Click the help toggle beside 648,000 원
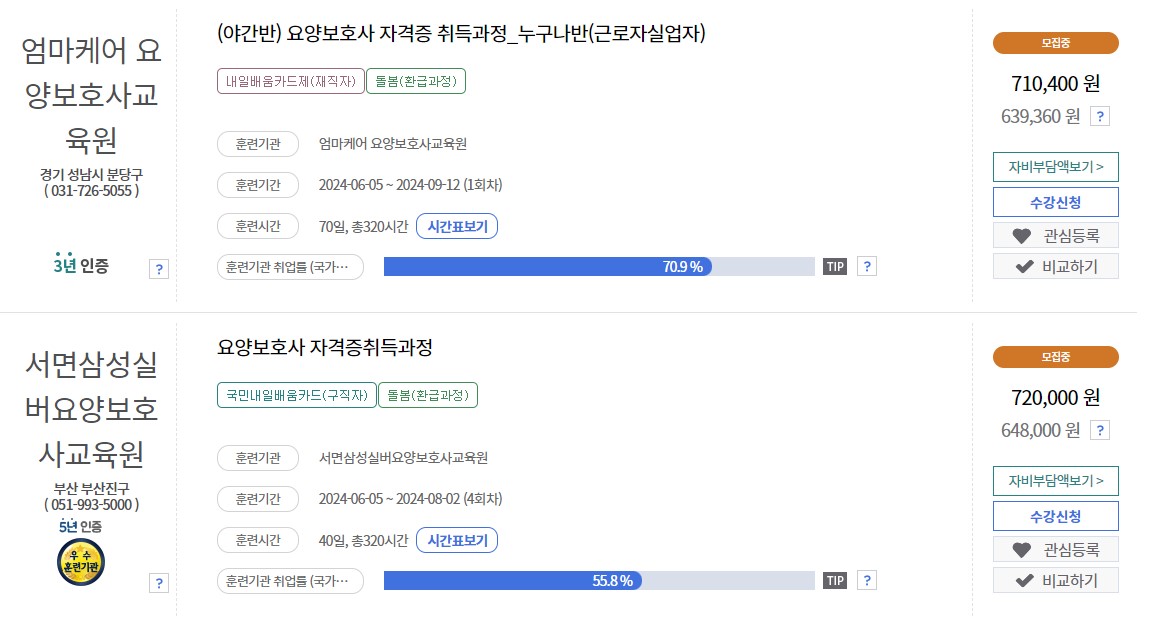Image resolution: width=1149 pixels, height=623 pixels. tap(1100, 429)
